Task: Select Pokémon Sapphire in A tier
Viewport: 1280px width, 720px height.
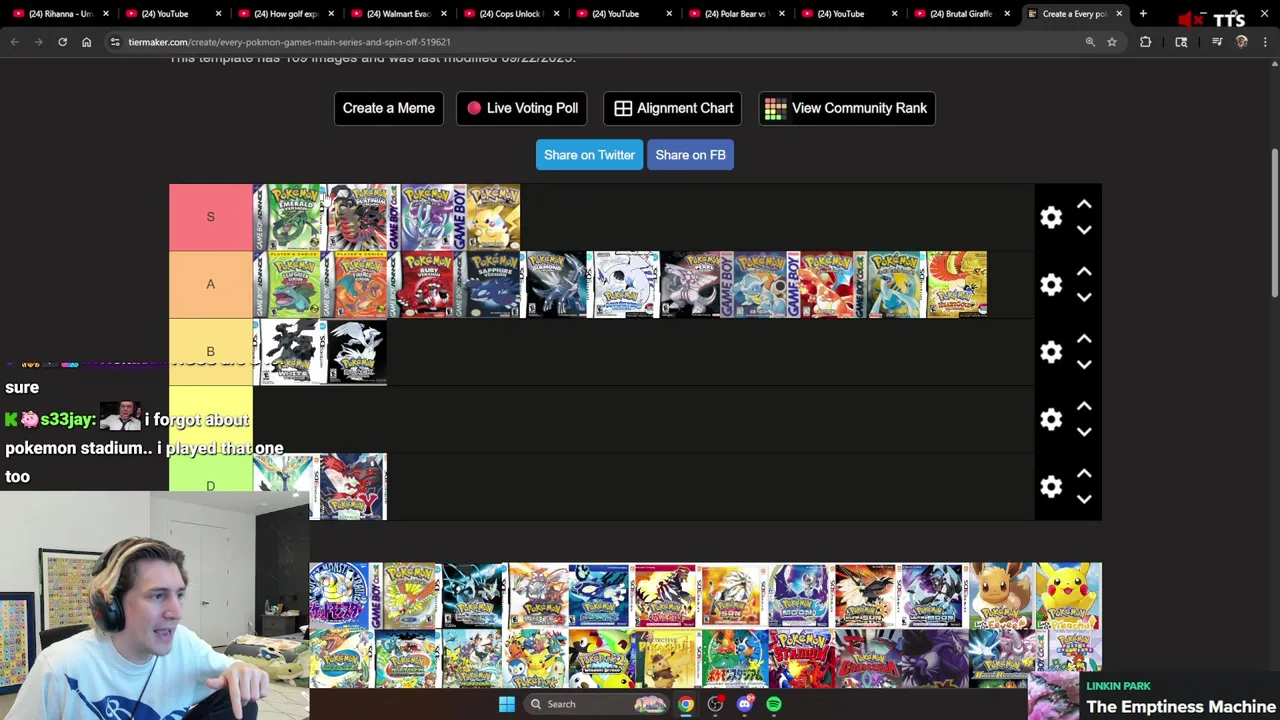Action: pos(488,285)
